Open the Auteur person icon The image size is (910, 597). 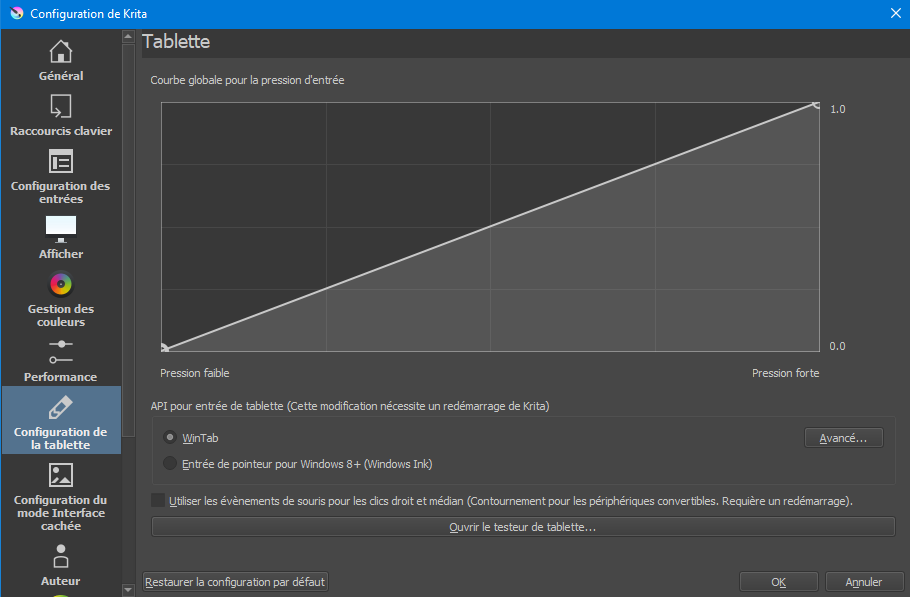(x=60, y=556)
